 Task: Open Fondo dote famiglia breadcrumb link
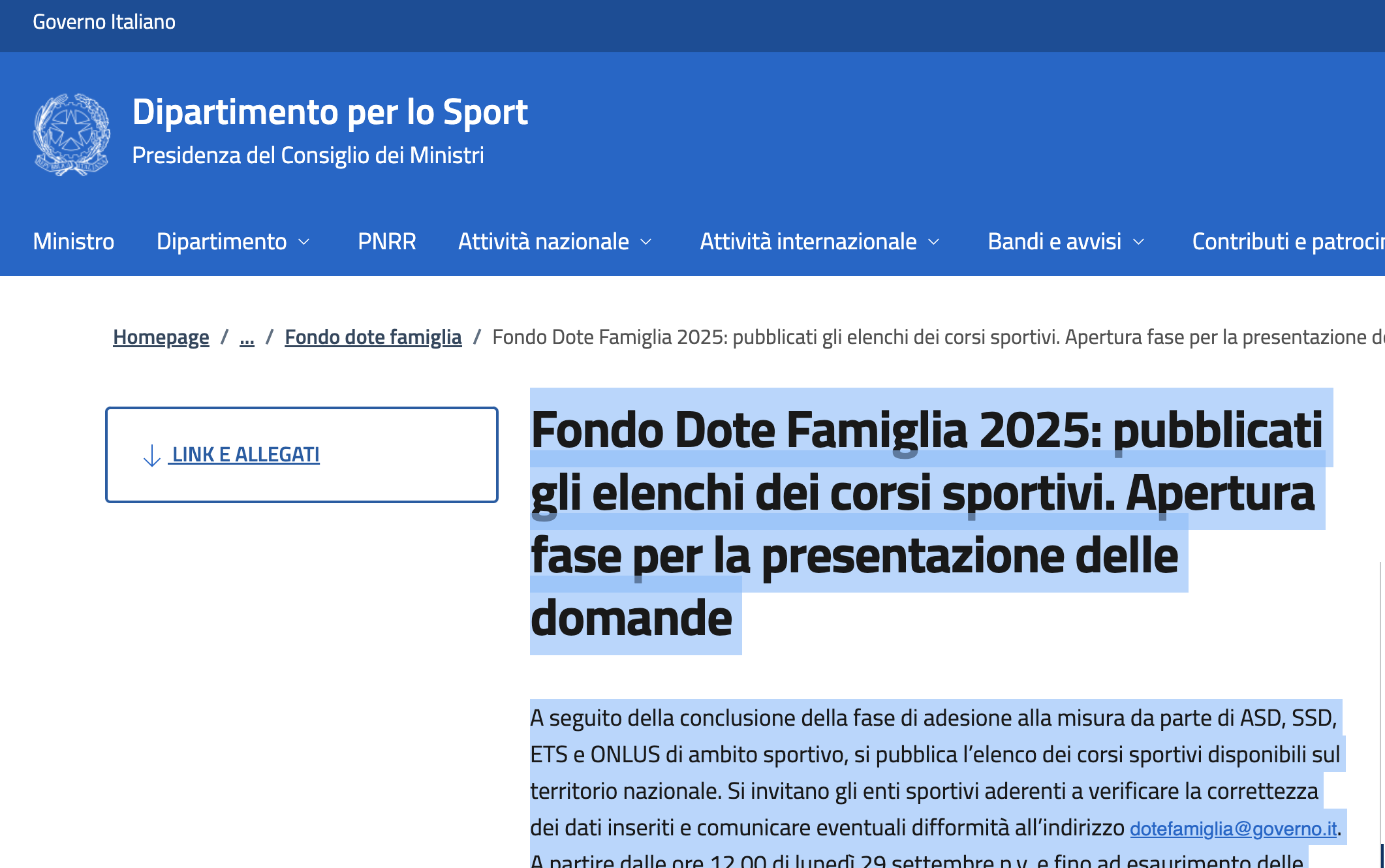point(373,337)
